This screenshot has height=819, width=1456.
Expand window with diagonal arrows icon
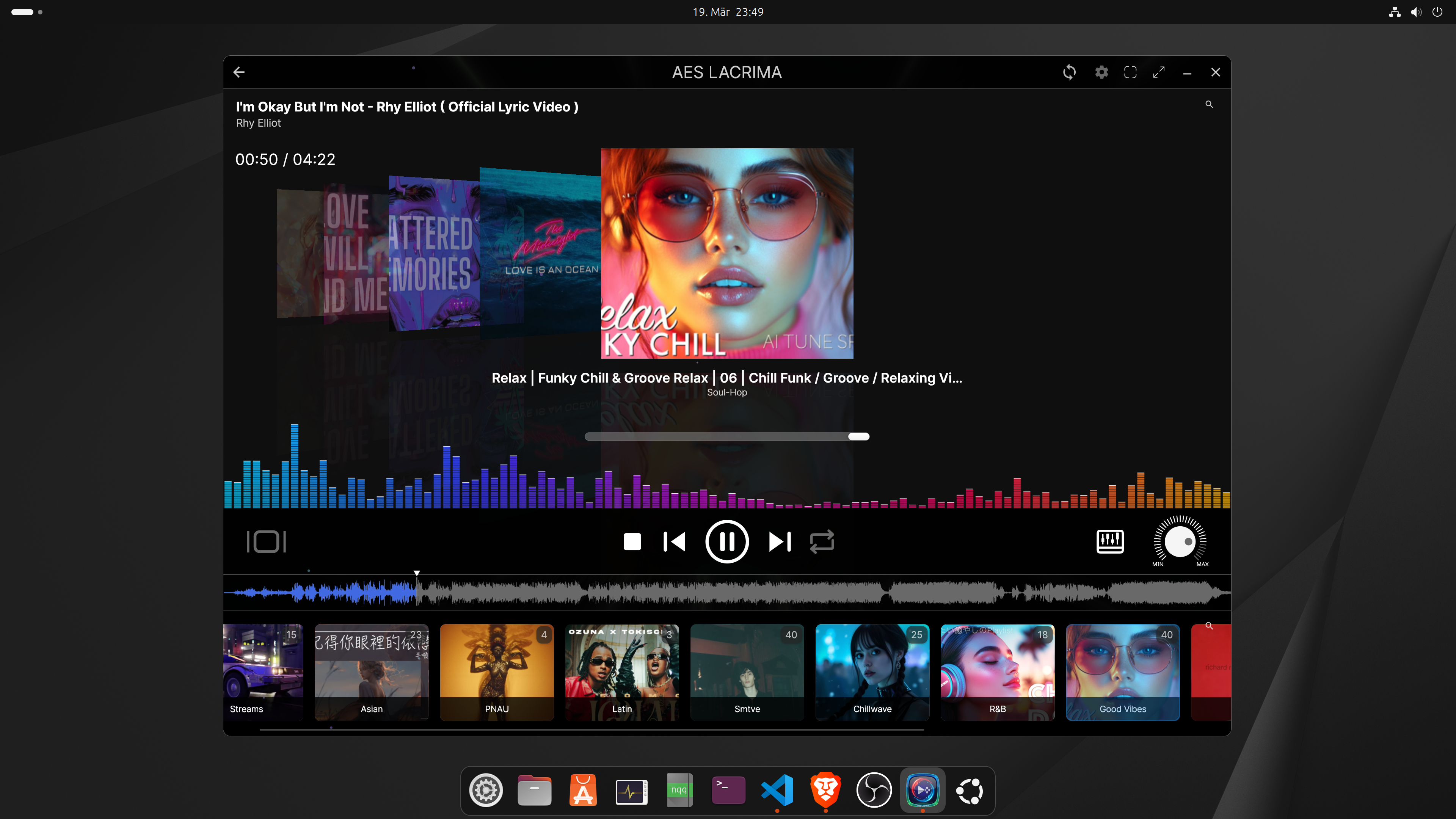(x=1159, y=72)
